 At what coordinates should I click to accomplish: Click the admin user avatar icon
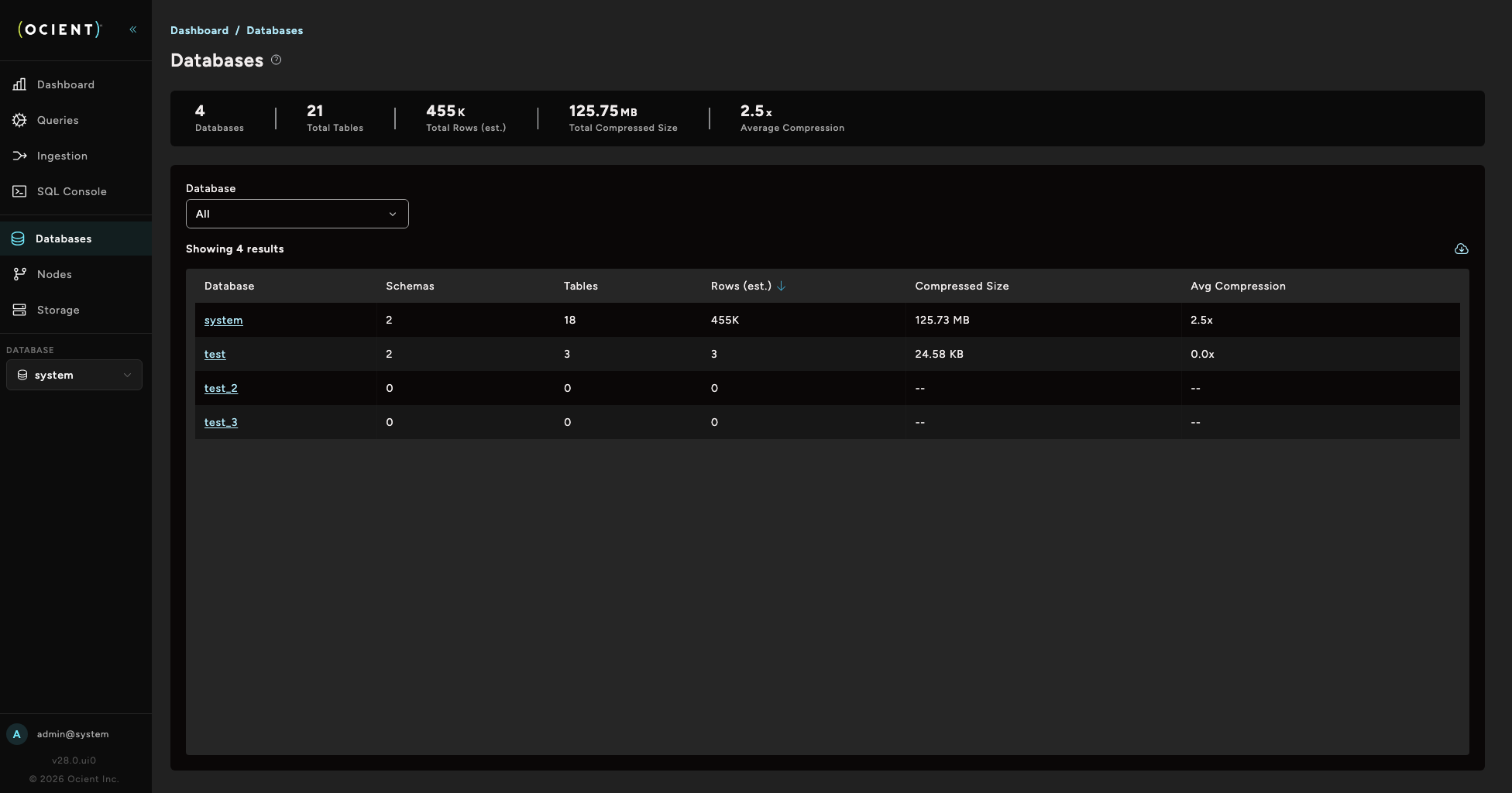pos(17,734)
